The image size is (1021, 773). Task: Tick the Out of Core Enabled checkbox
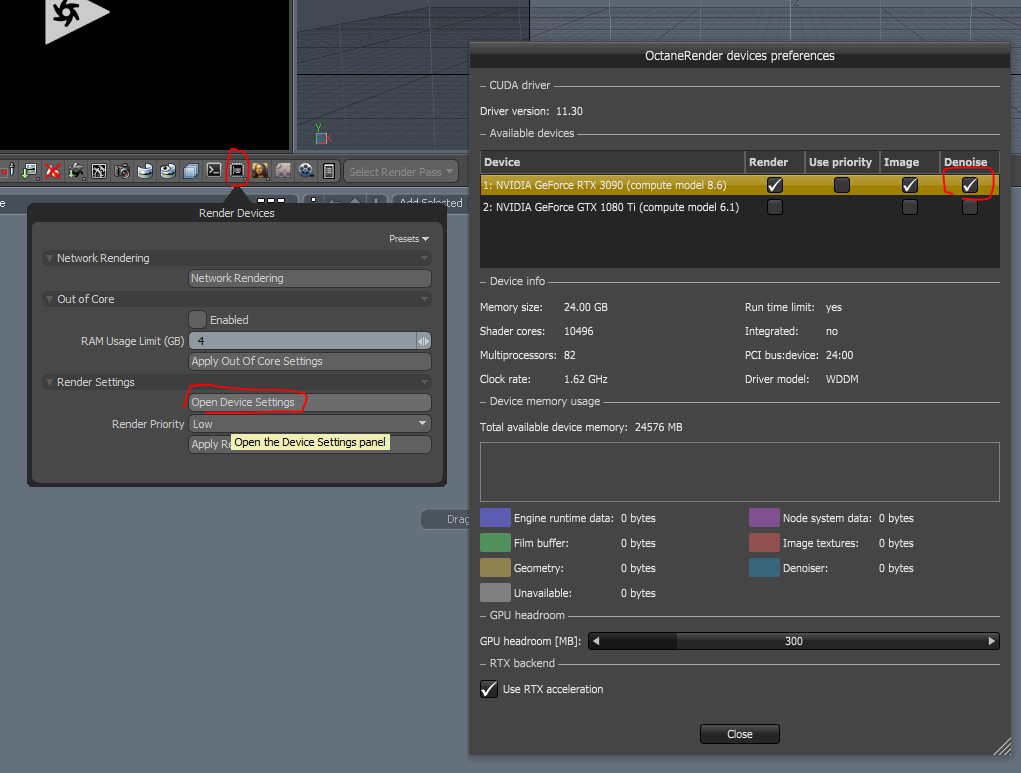[197, 320]
